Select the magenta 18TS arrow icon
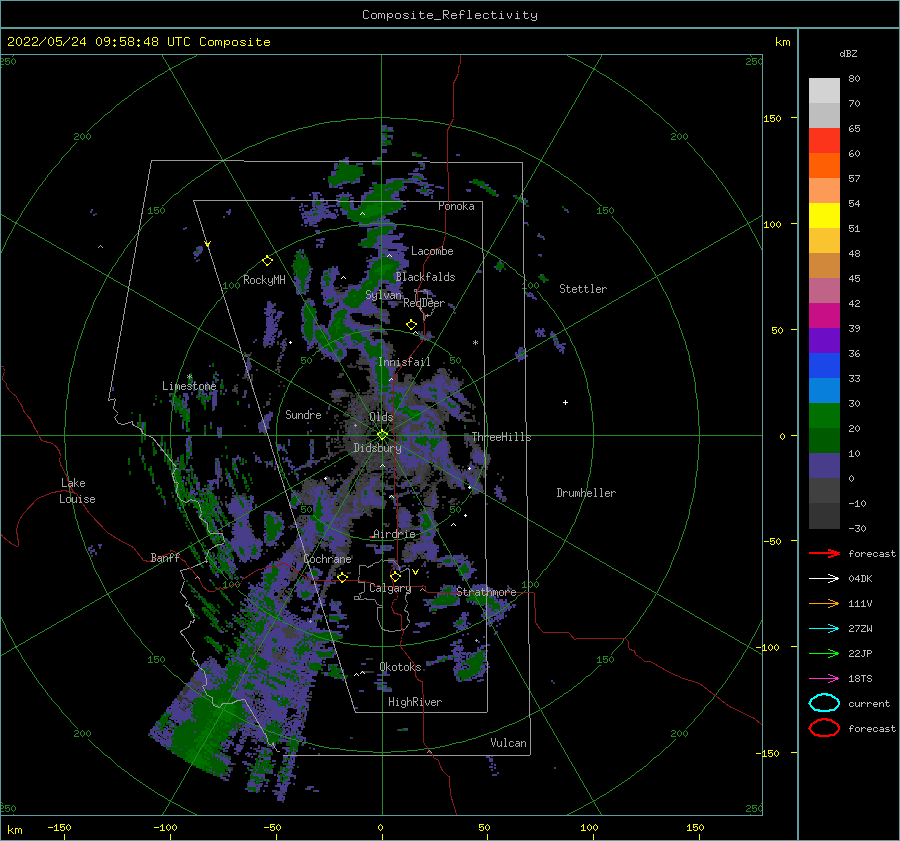The image size is (900, 841). pyautogui.click(x=824, y=679)
